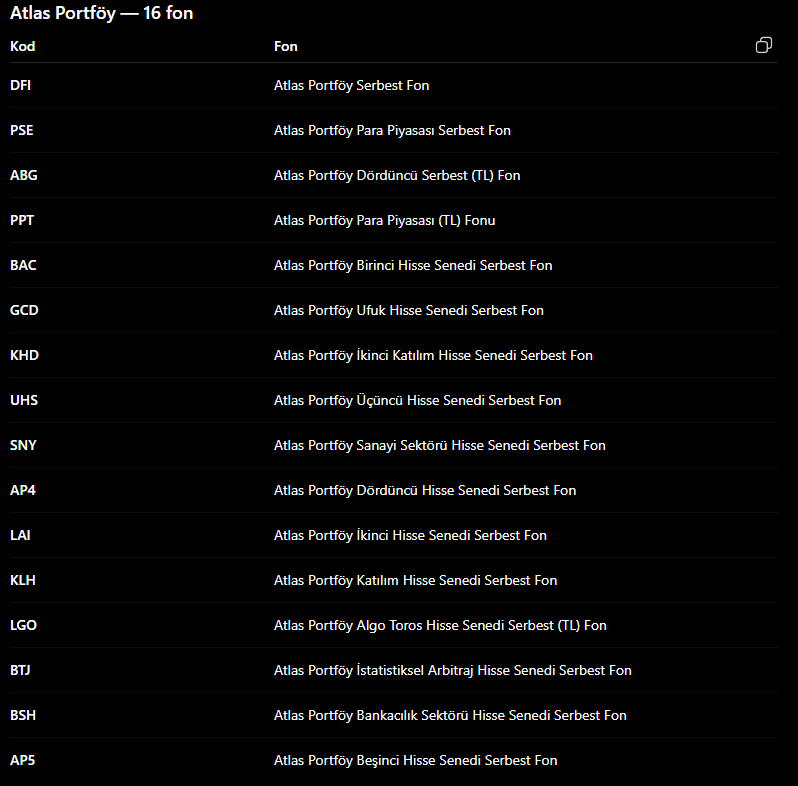Viewport: 798px width, 786px height.
Task: Click fund code GCD
Action: [x=24, y=310]
